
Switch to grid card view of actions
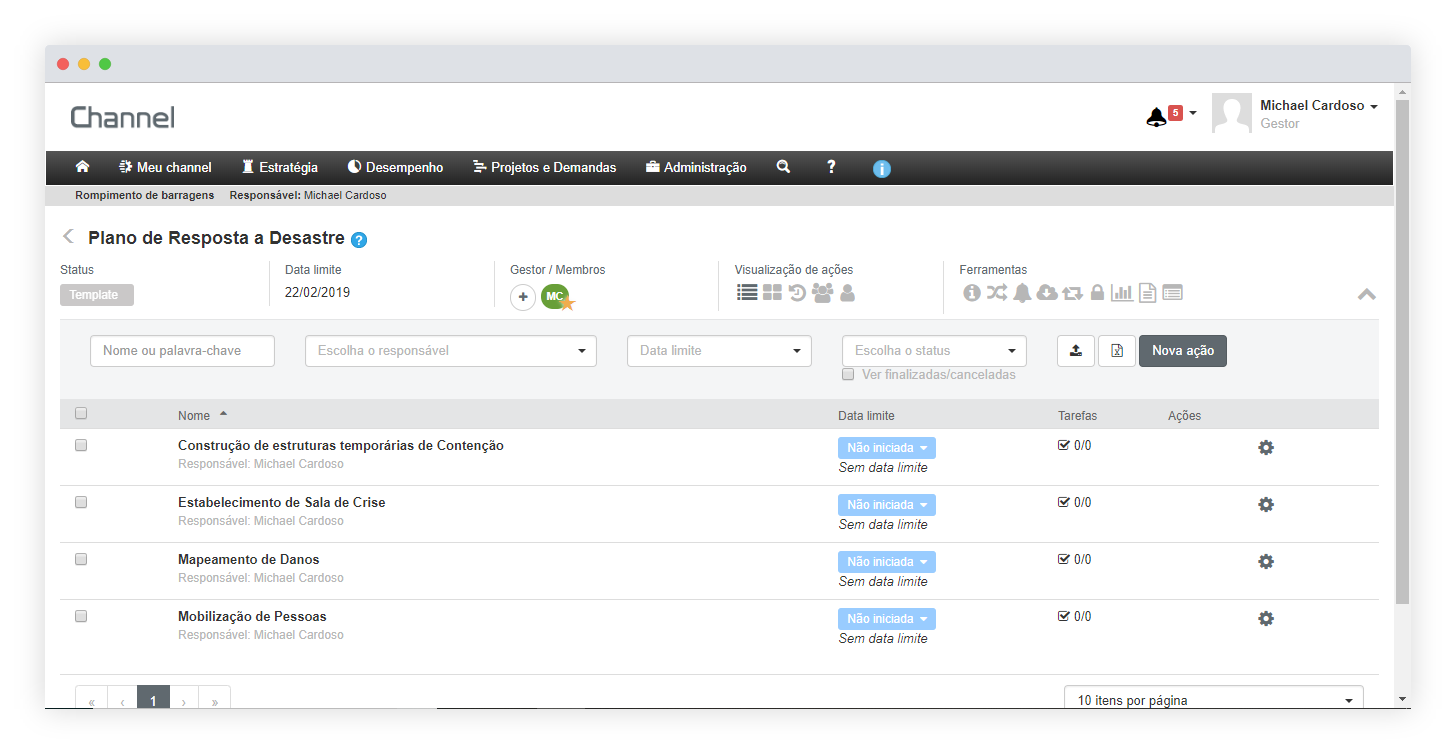pos(772,292)
